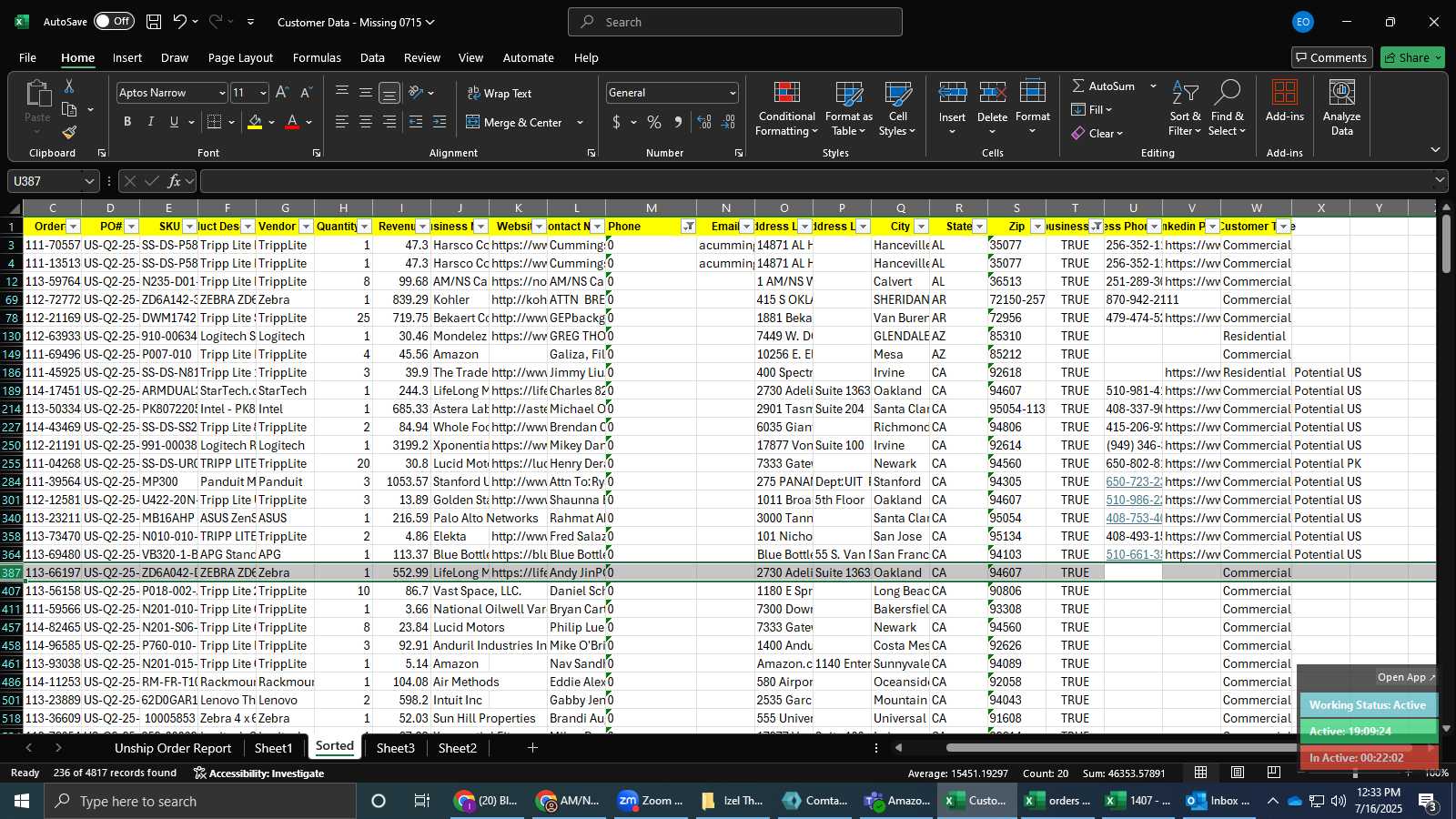Apply the red font color swatch
This screenshot has height=819, width=1456.
[292, 122]
